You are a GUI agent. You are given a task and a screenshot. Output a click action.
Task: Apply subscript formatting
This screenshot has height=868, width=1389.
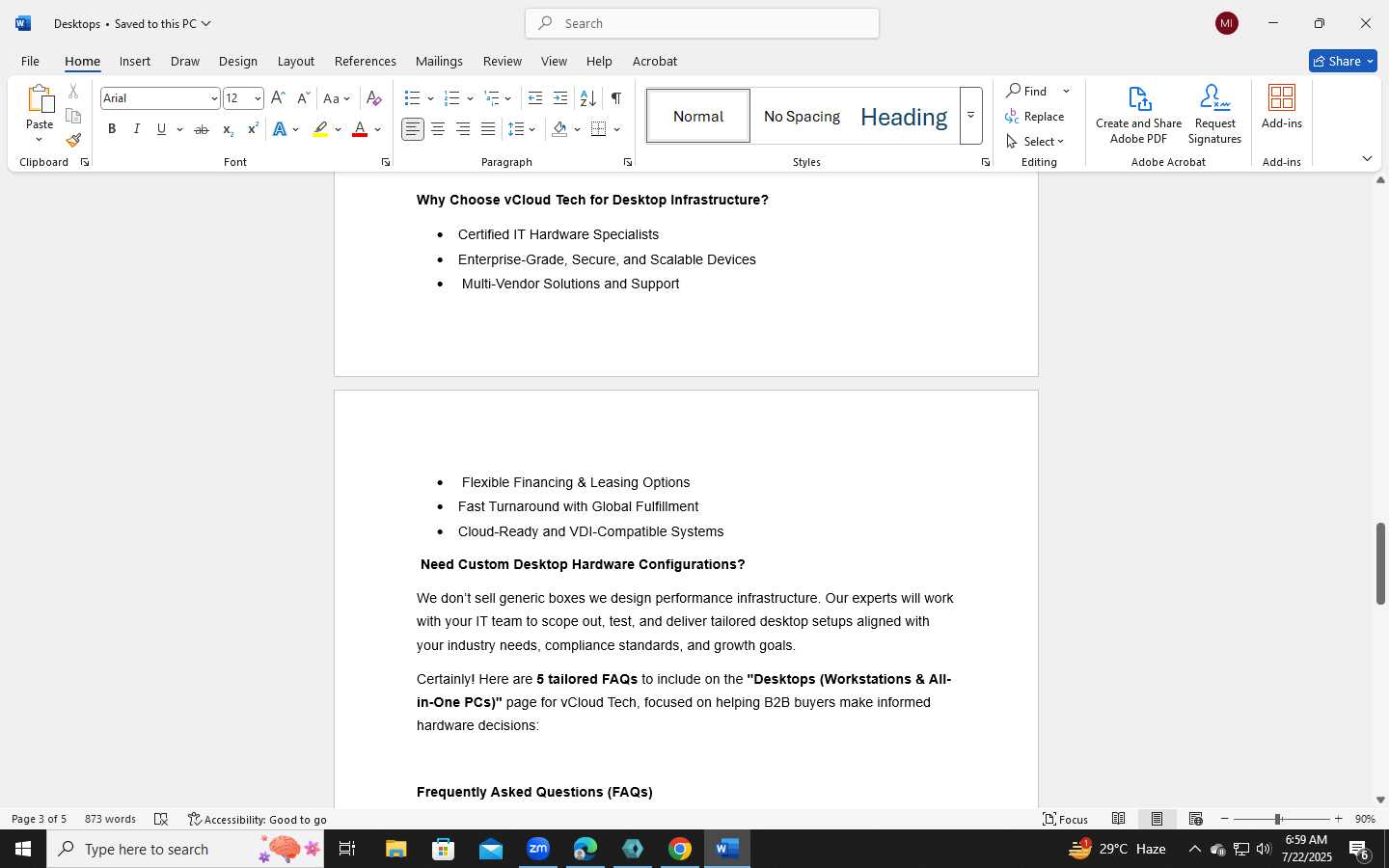pos(228,129)
